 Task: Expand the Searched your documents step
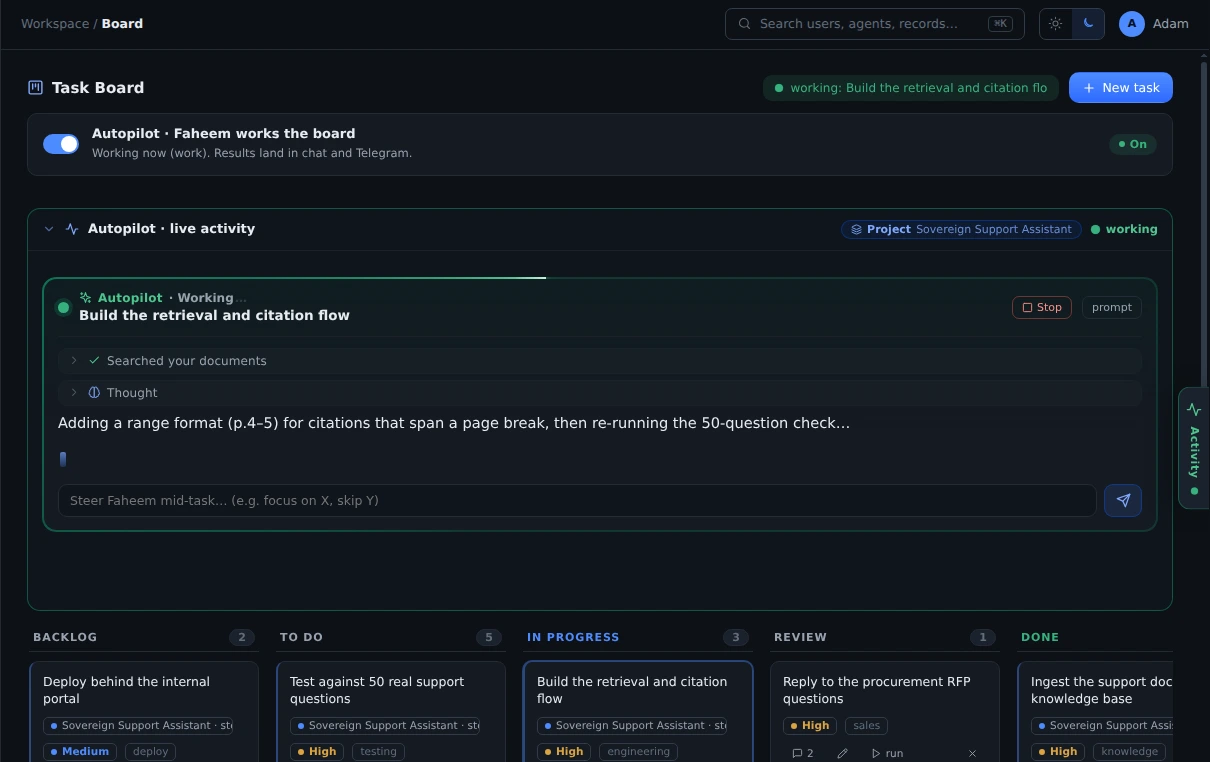[x=600, y=361]
